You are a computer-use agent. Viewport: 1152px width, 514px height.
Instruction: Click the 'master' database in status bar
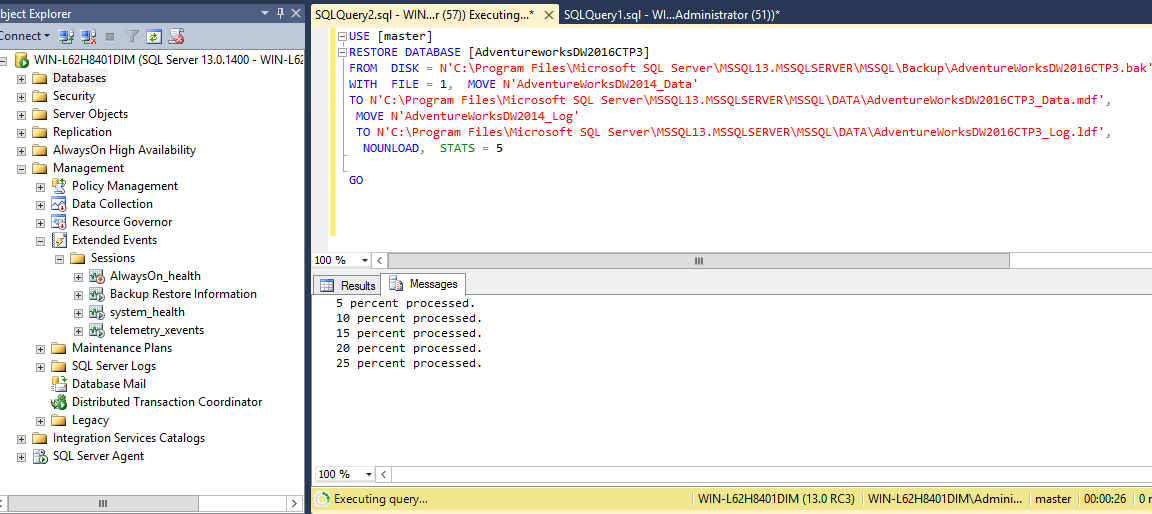point(1053,499)
